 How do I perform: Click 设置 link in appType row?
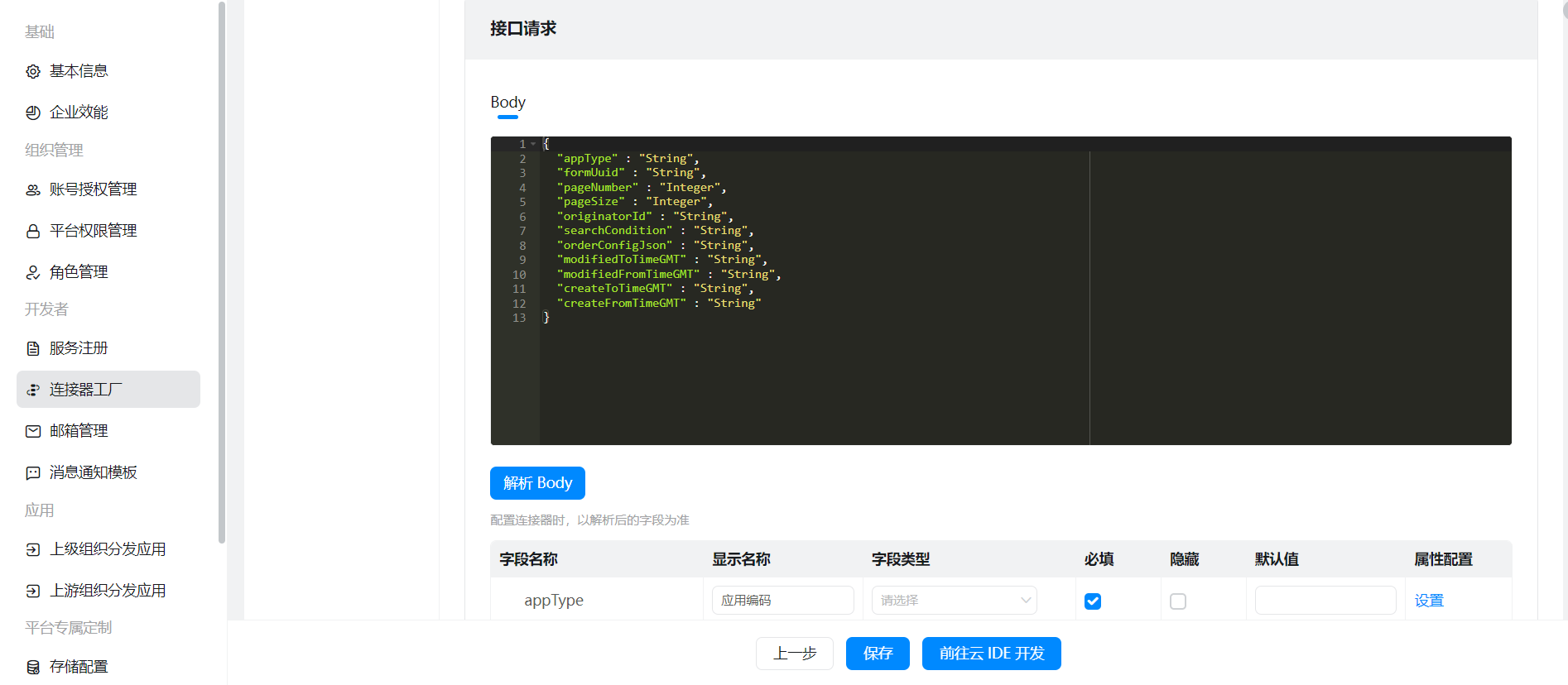coord(1429,601)
